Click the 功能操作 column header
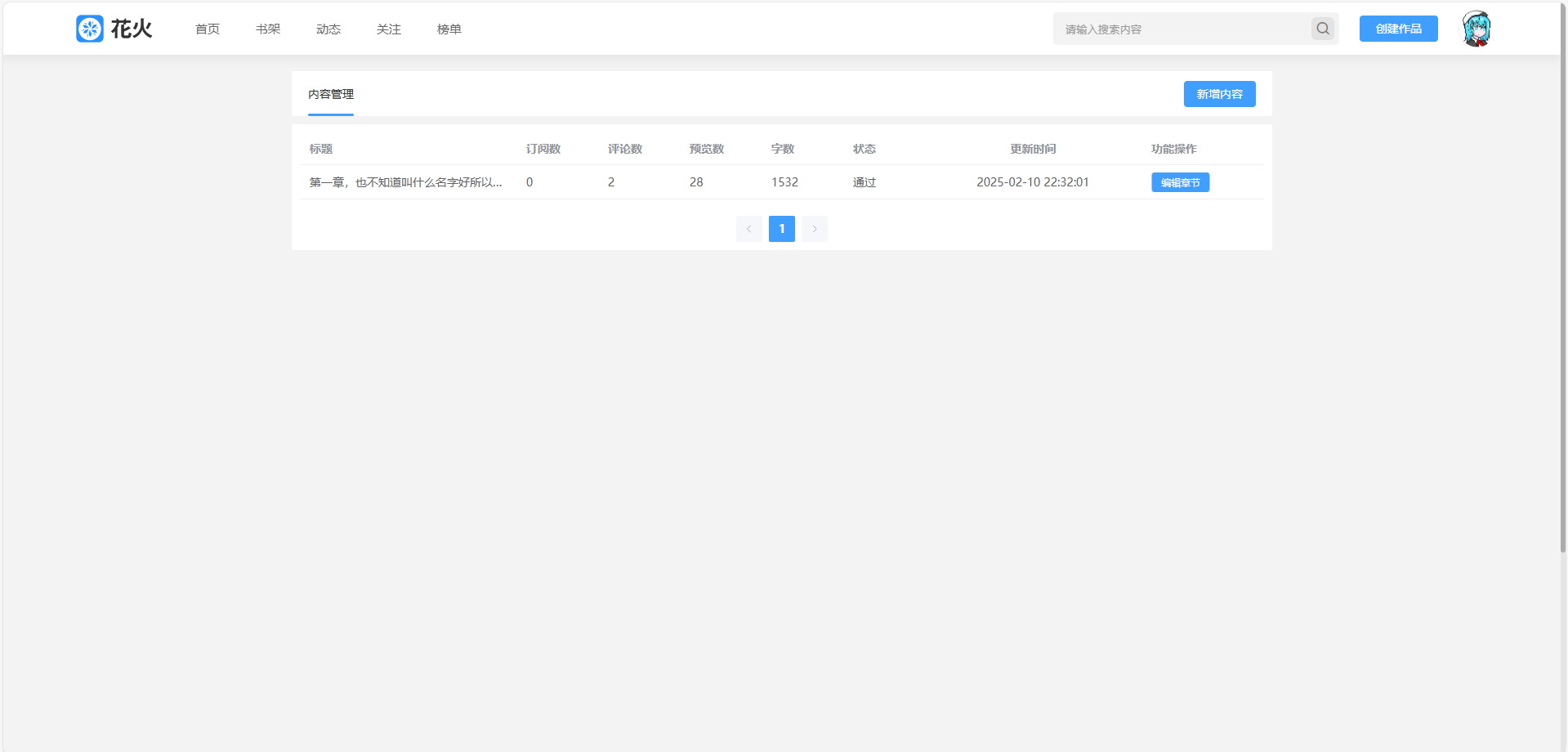The width and height of the screenshot is (1568, 752). coord(1174,149)
